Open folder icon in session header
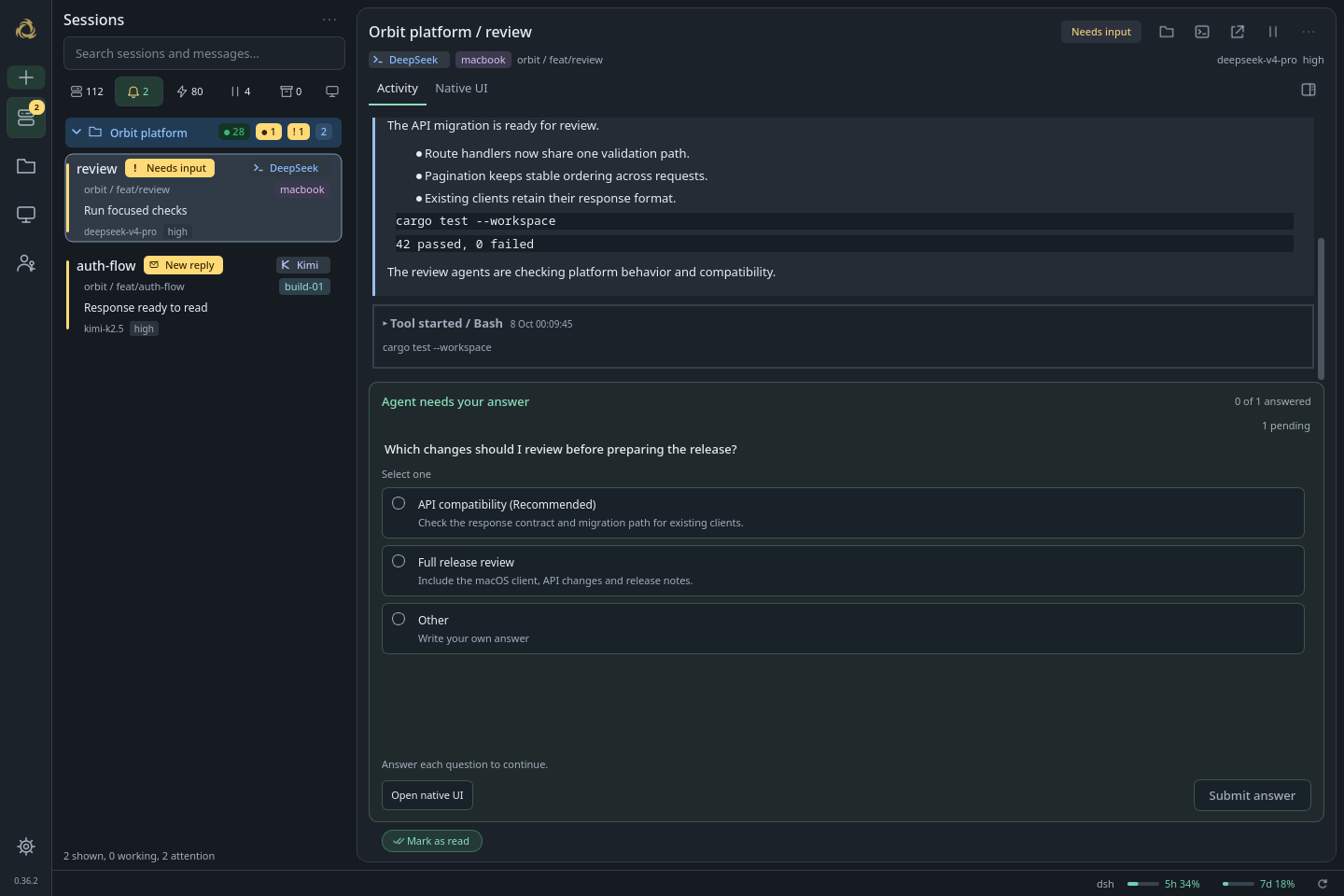This screenshot has height=896, width=1344. pos(1167,32)
